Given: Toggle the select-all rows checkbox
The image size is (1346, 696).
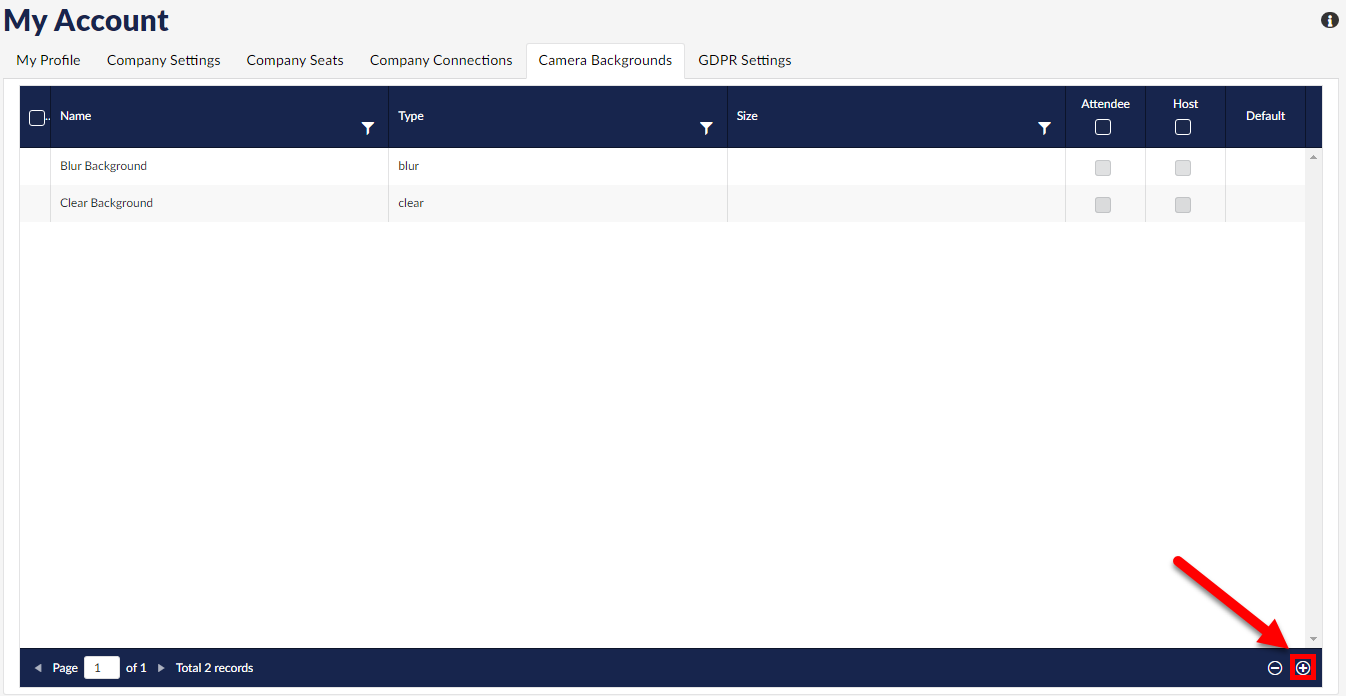Looking at the screenshot, I should pos(37,118).
